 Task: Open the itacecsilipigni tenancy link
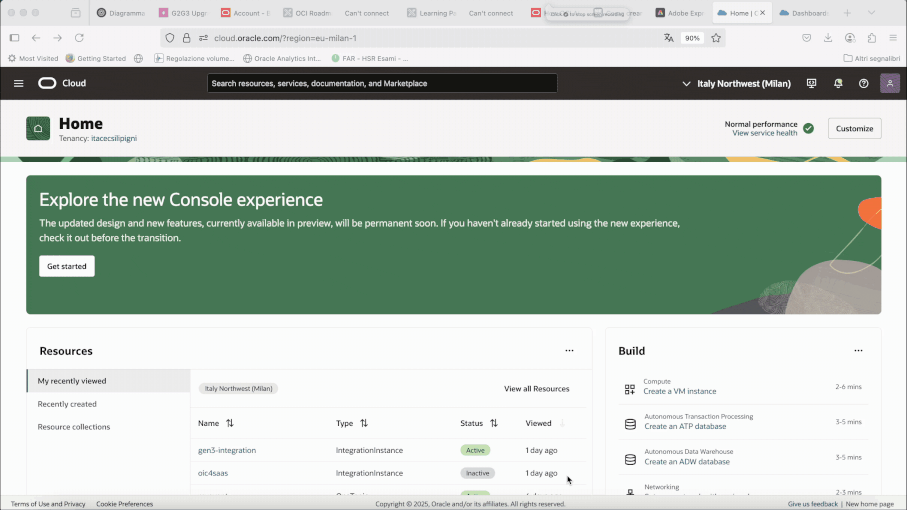point(114,138)
